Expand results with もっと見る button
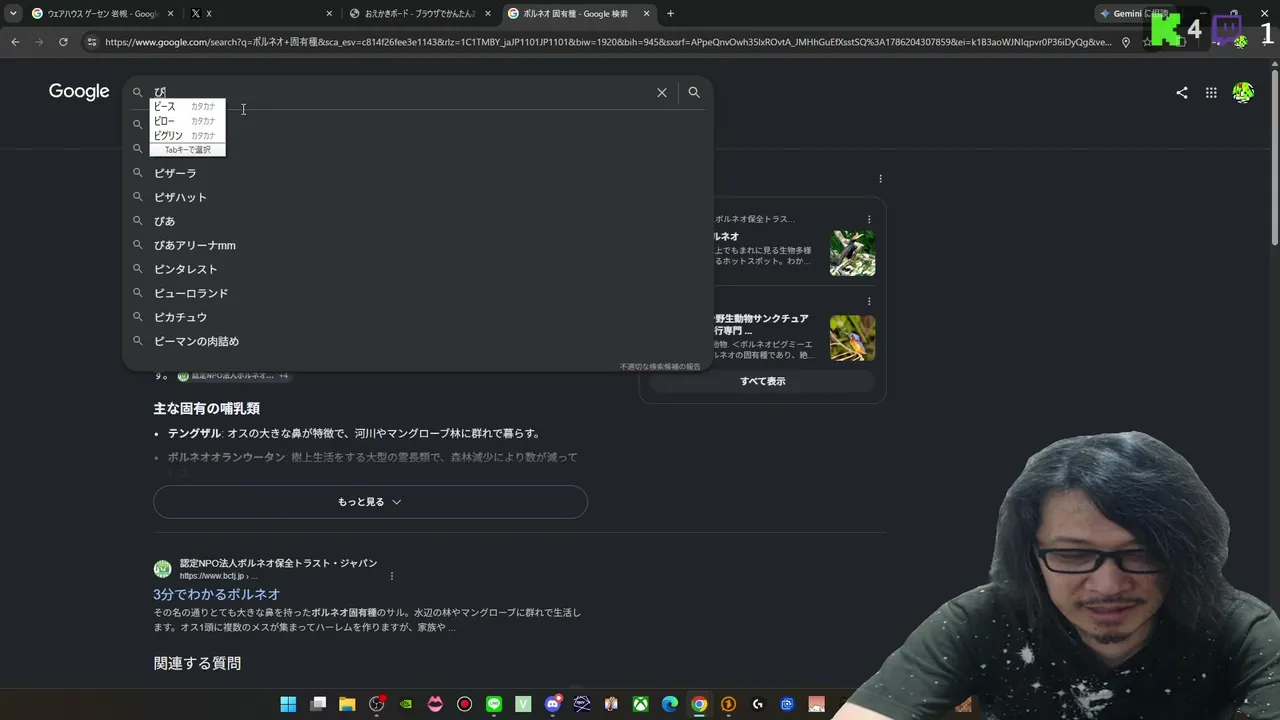Viewport: 1280px width, 720px height. click(x=370, y=502)
